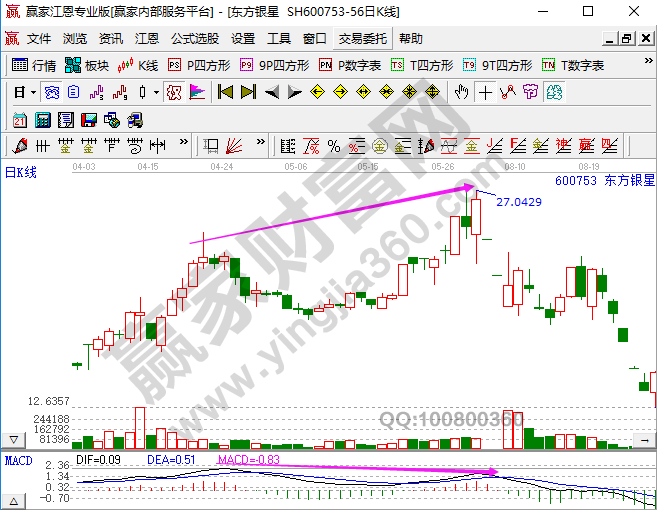657x510 pixels.
Task: Click the 600753 东方银星 stock label
Action: coord(604,181)
